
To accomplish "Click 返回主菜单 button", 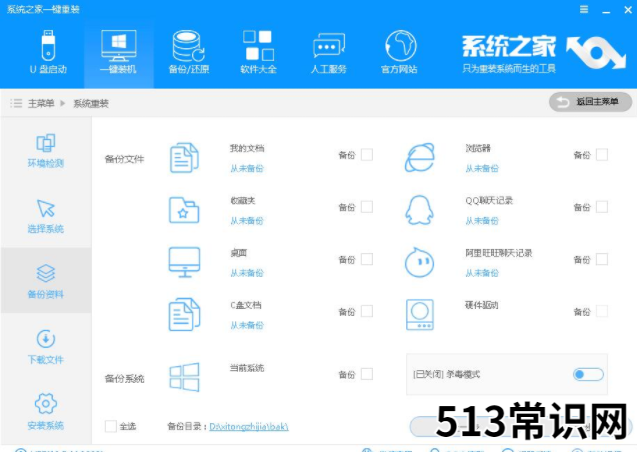I will [590, 102].
